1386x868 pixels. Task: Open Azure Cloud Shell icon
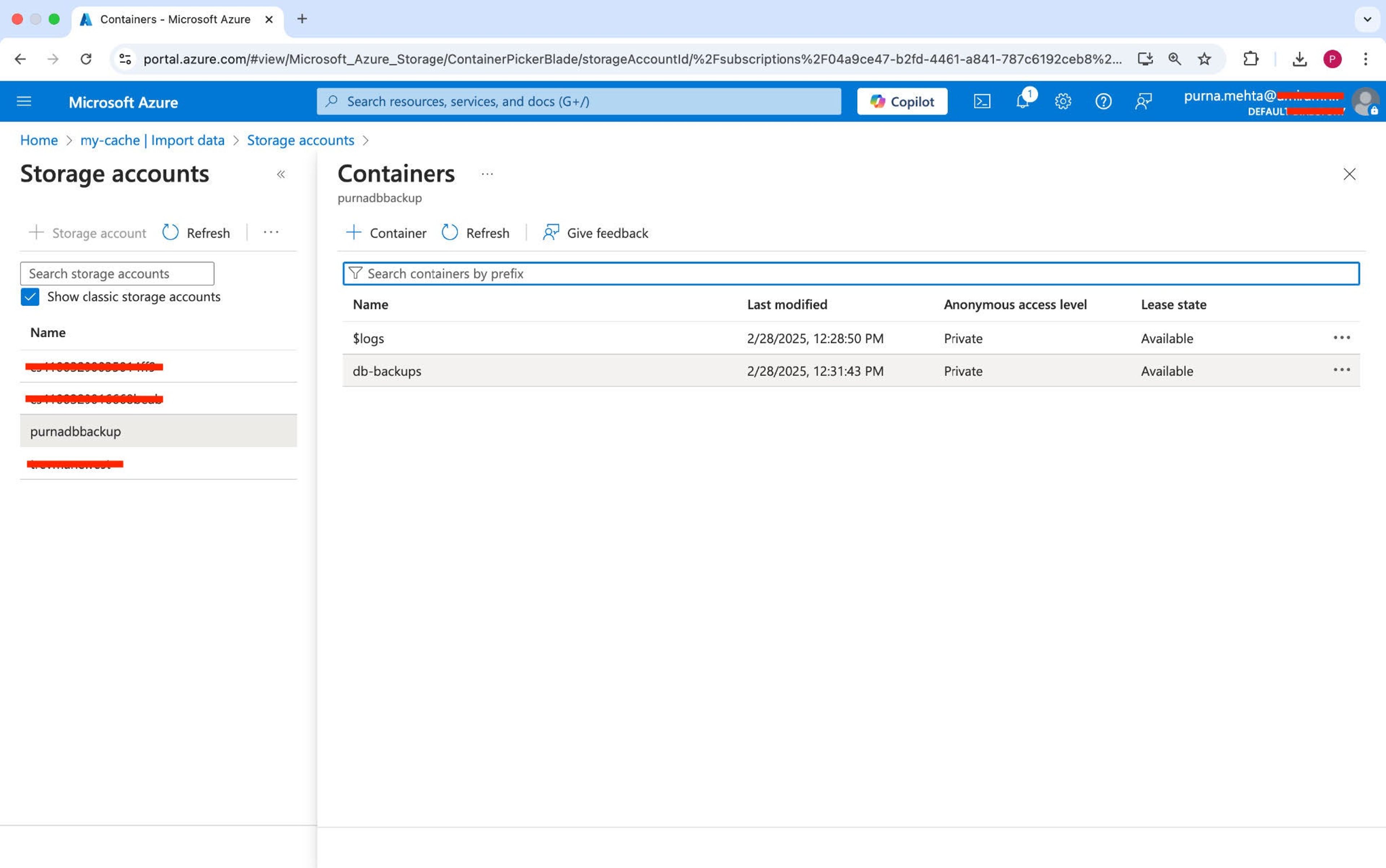pyautogui.click(x=982, y=102)
